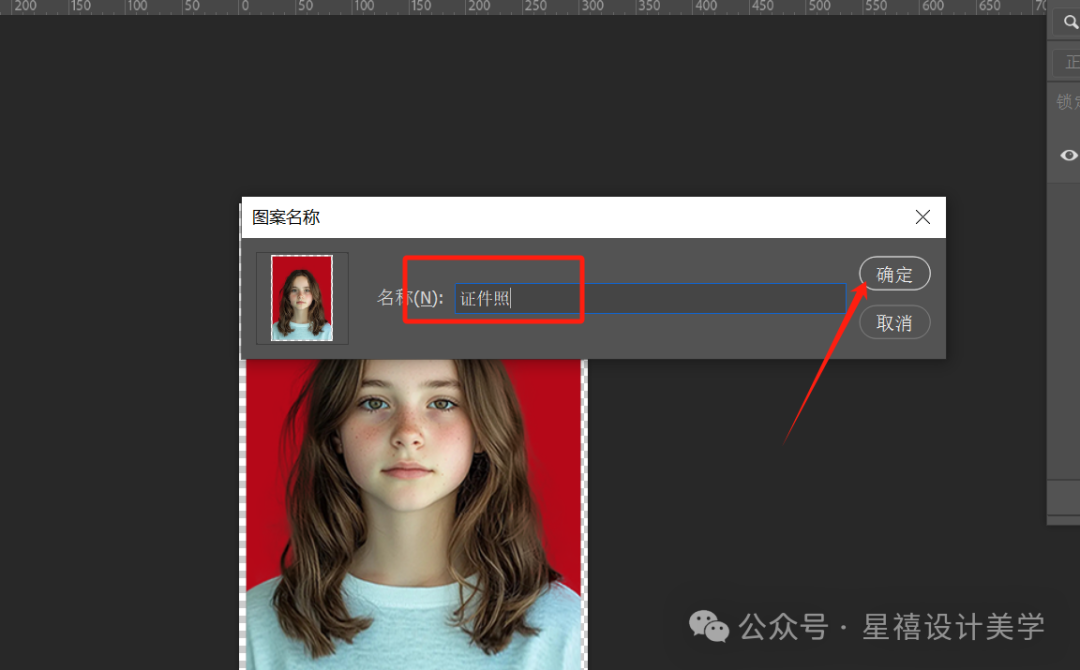Click the portrait photo on the canvas
The width and height of the screenshot is (1080, 670).
tap(413, 514)
